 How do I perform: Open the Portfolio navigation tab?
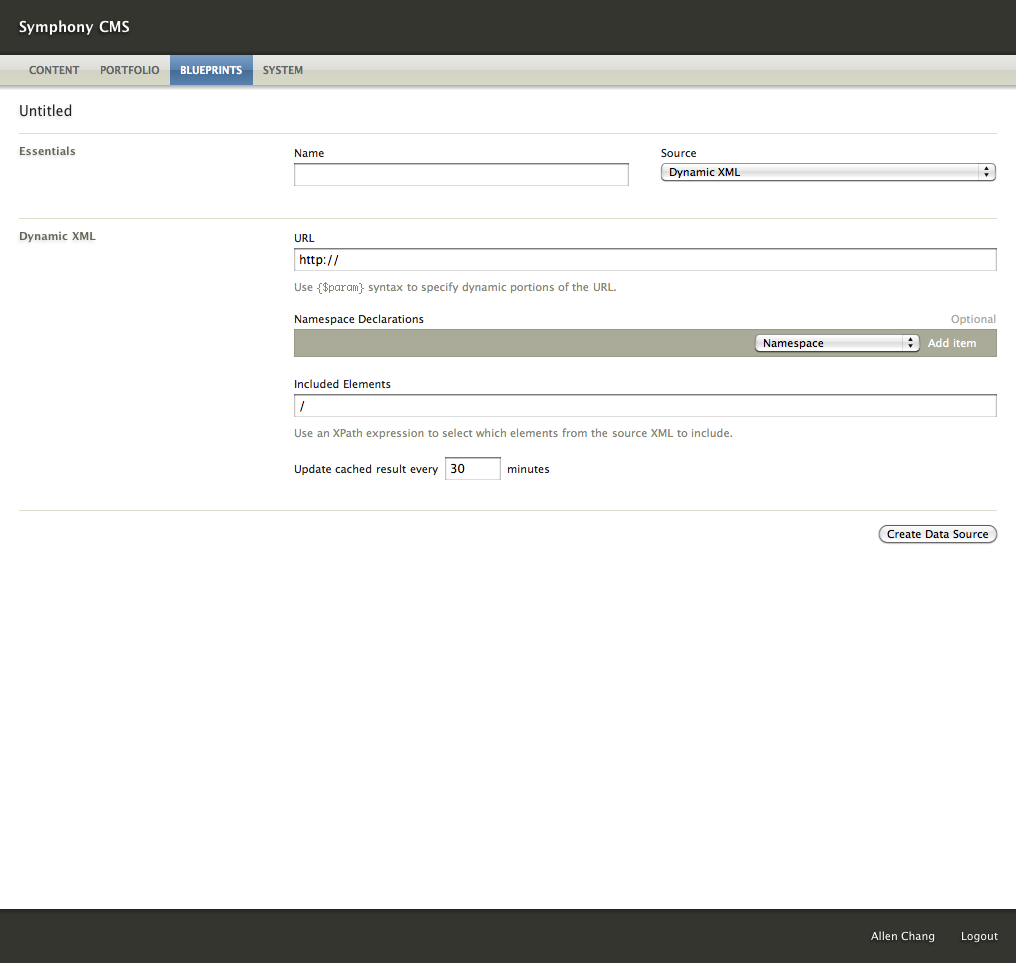click(x=130, y=71)
